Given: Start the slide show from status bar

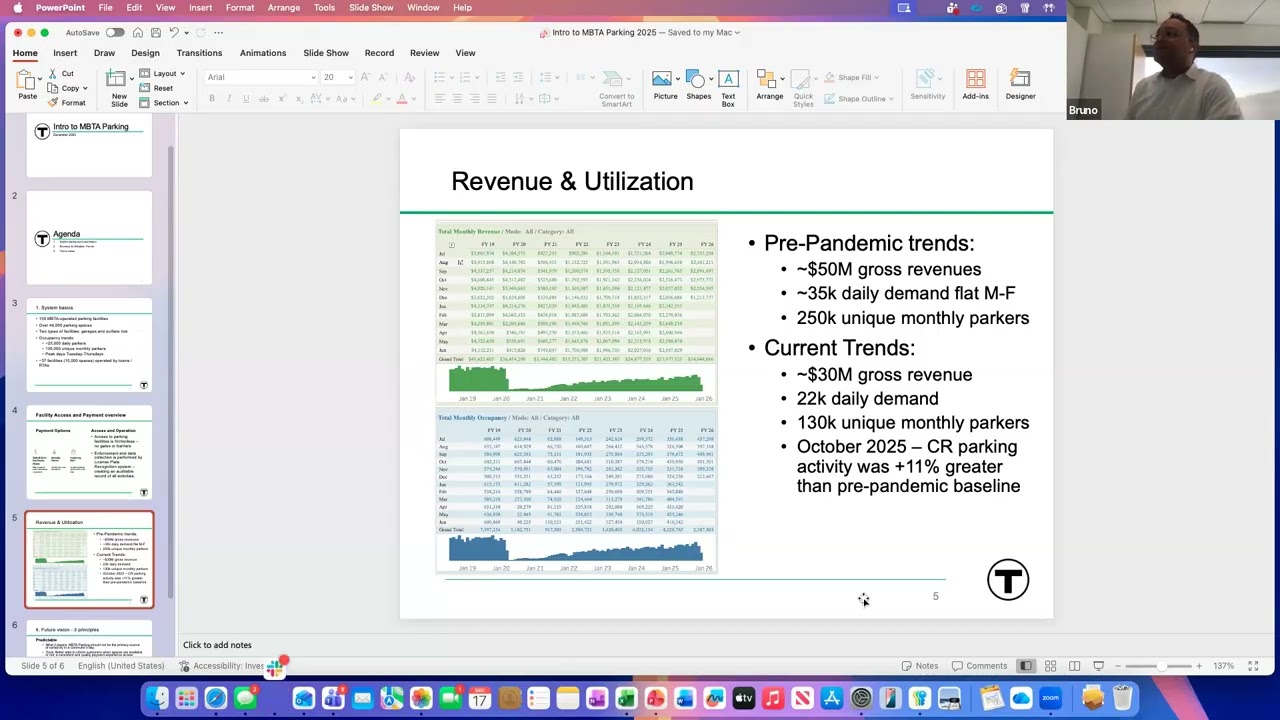Looking at the screenshot, I should tap(1098, 666).
